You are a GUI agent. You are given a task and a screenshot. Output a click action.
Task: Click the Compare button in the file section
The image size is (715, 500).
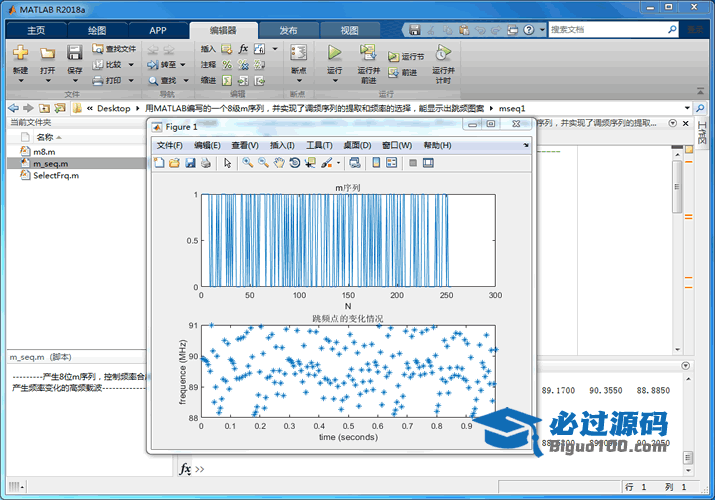pos(108,65)
